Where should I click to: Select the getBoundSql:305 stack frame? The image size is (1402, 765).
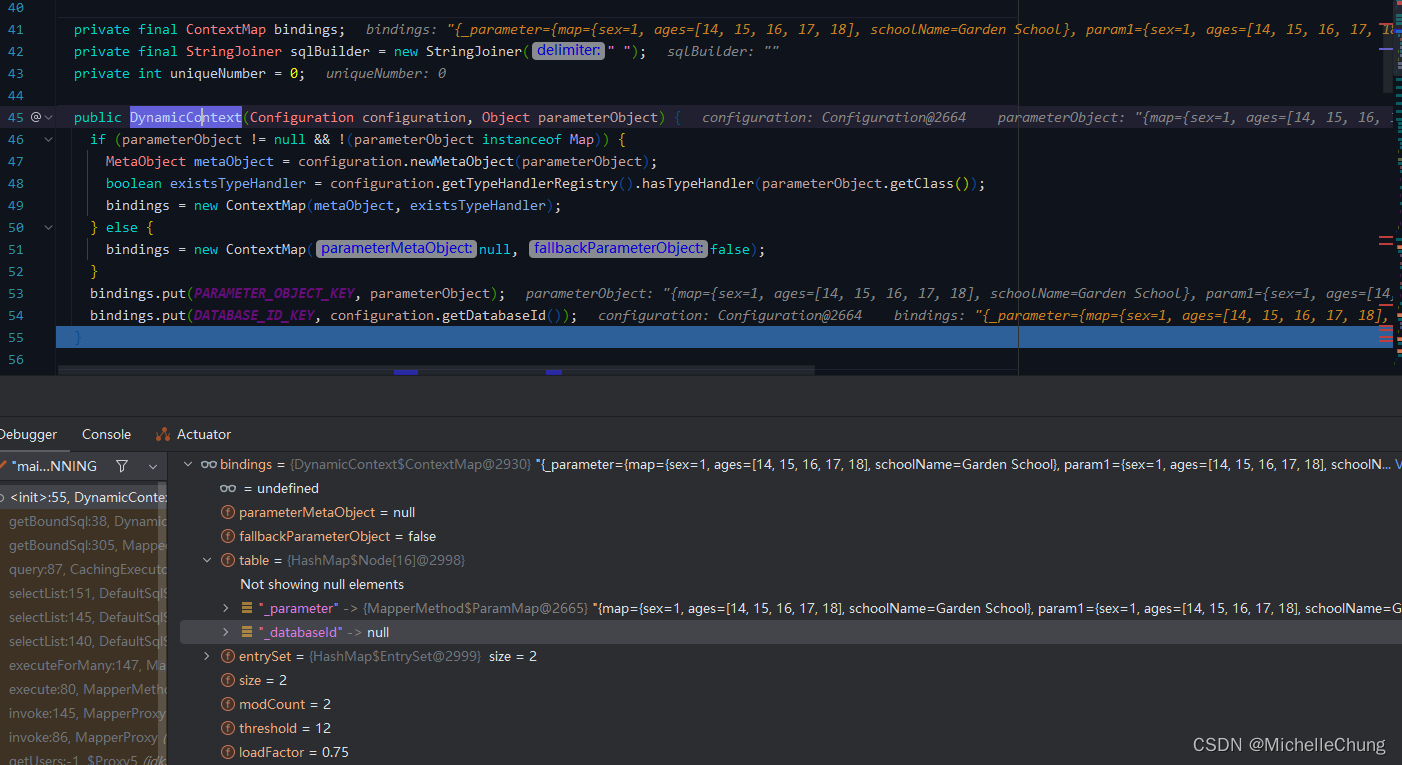pos(83,545)
